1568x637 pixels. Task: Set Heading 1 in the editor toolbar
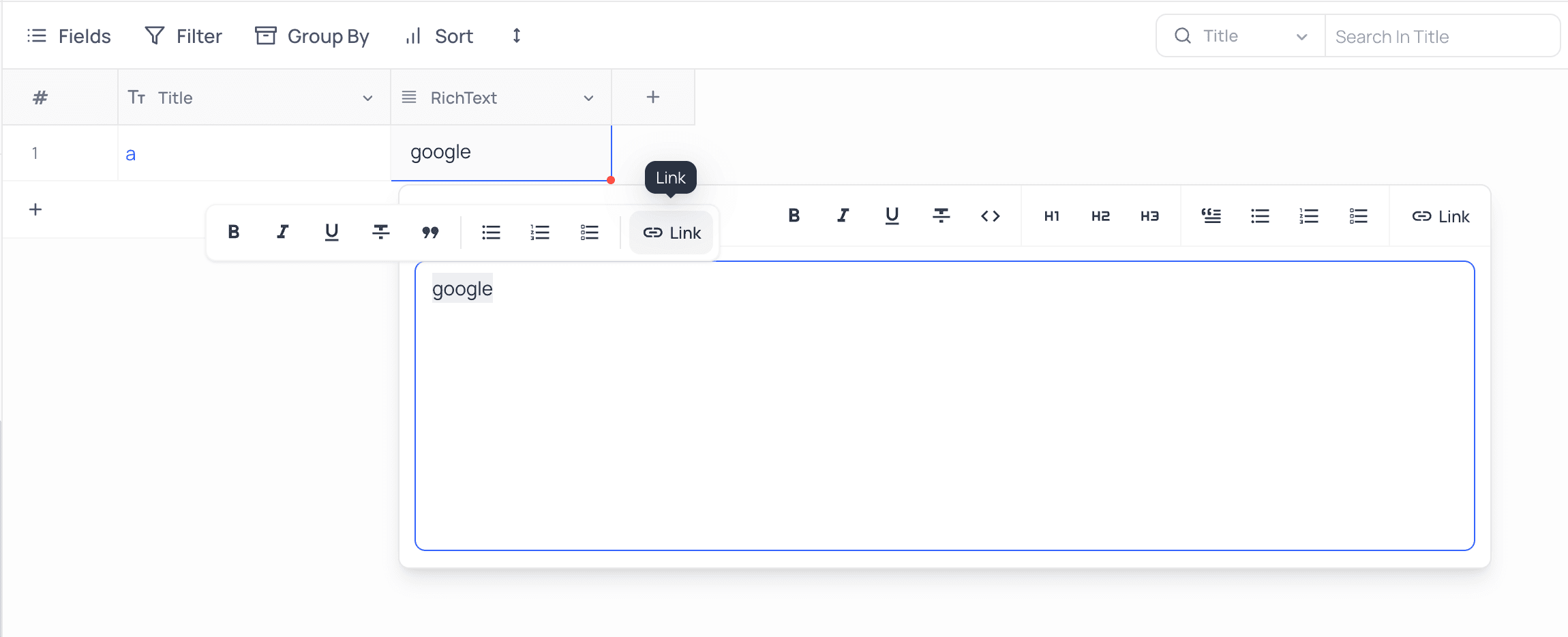pyautogui.click(x=1052, y=216)
